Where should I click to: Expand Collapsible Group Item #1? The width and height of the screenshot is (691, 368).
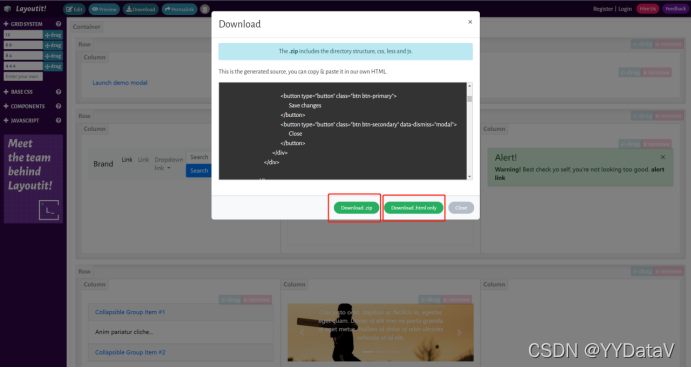(x=130, y=312)
